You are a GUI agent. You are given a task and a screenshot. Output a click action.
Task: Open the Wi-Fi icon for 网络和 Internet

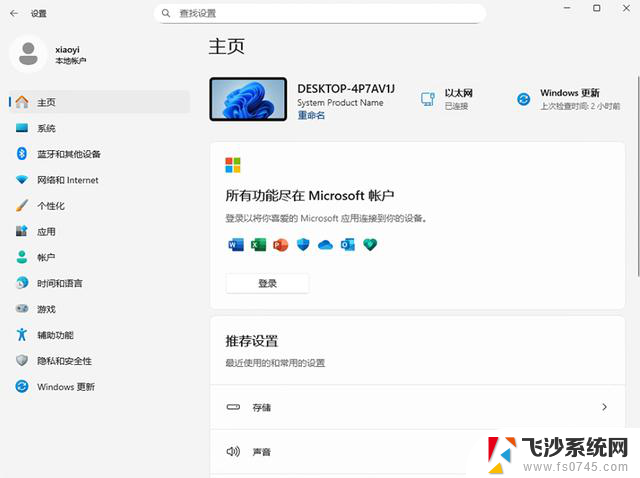pos(22,180)
